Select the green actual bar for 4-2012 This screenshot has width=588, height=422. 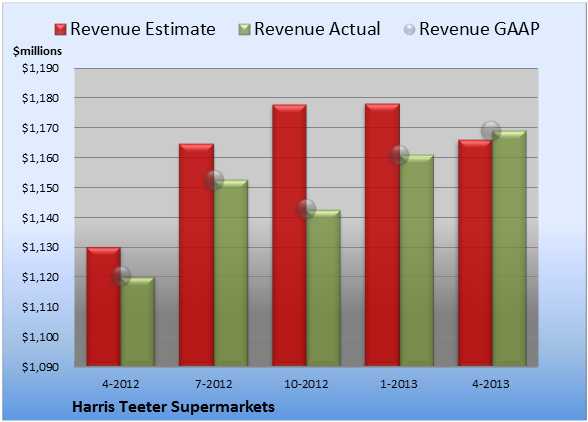click(x=137, y=321)
